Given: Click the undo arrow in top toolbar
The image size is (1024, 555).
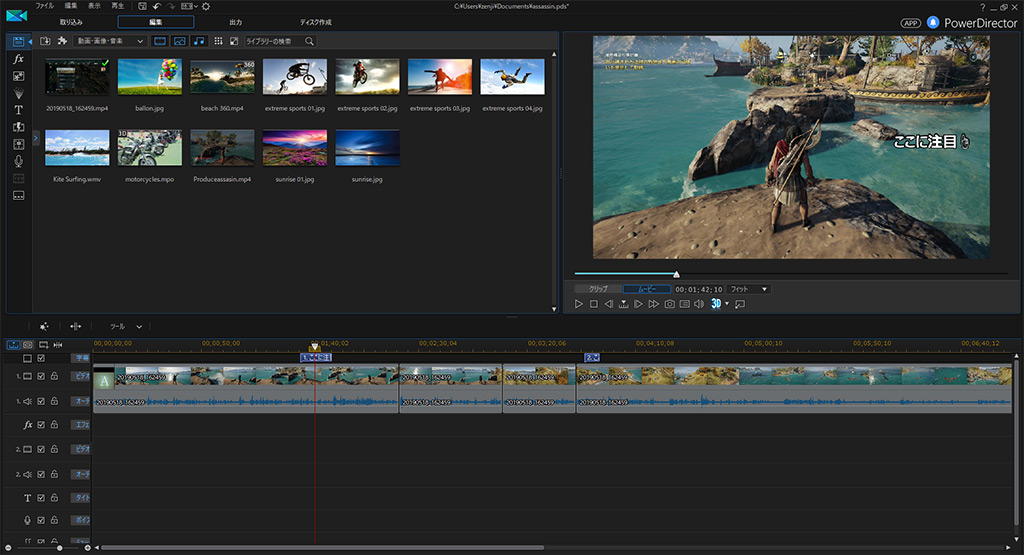Looking at the screenshot, I should 157,6.
